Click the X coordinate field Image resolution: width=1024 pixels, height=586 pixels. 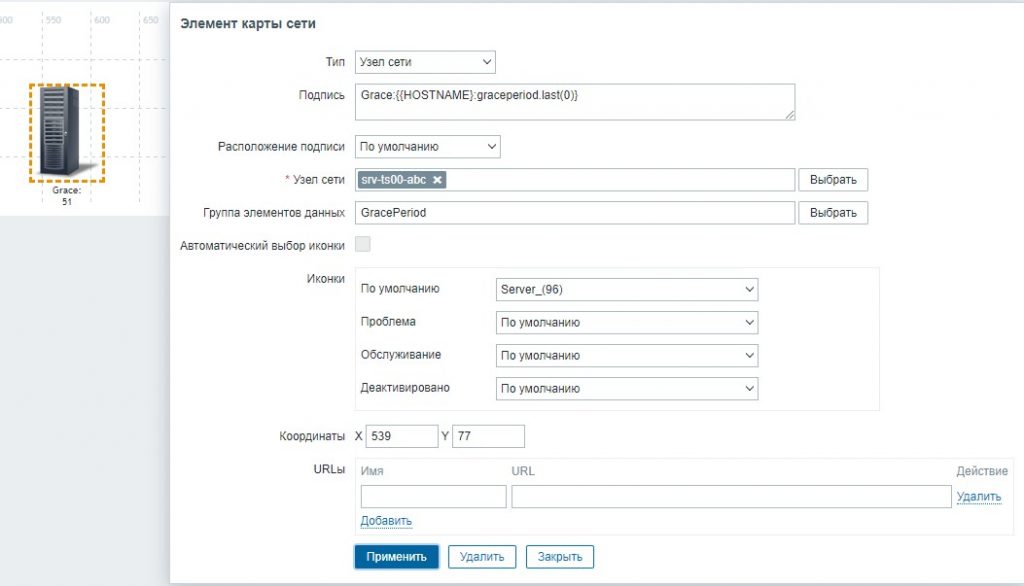[402, 437]
